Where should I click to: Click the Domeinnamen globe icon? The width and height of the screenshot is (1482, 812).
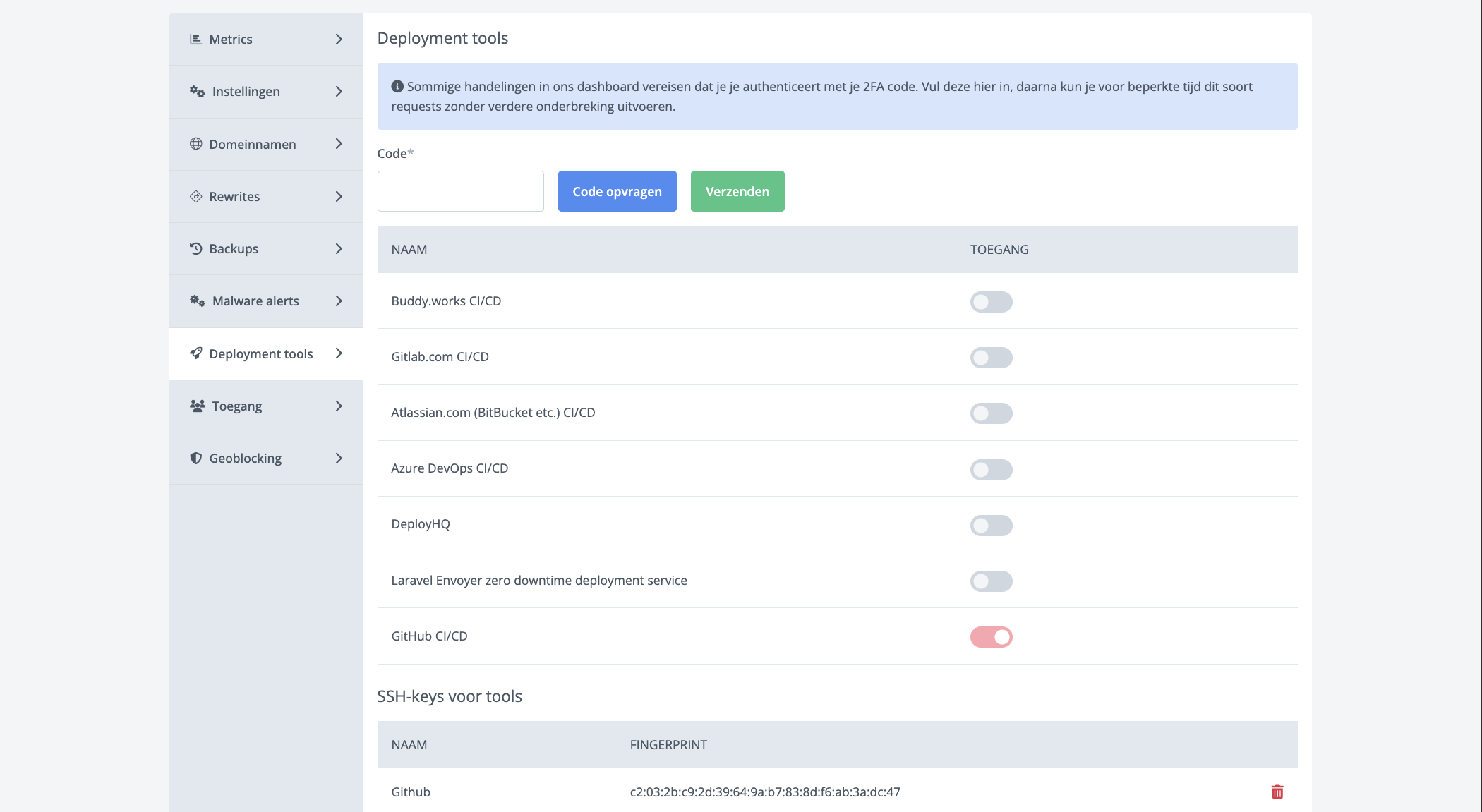point(195,144)
